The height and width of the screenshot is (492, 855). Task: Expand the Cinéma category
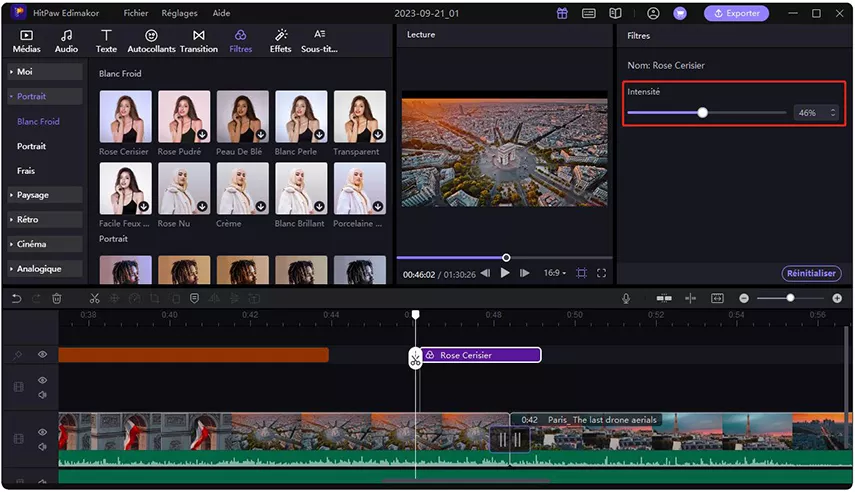click(x=45, y=244)
